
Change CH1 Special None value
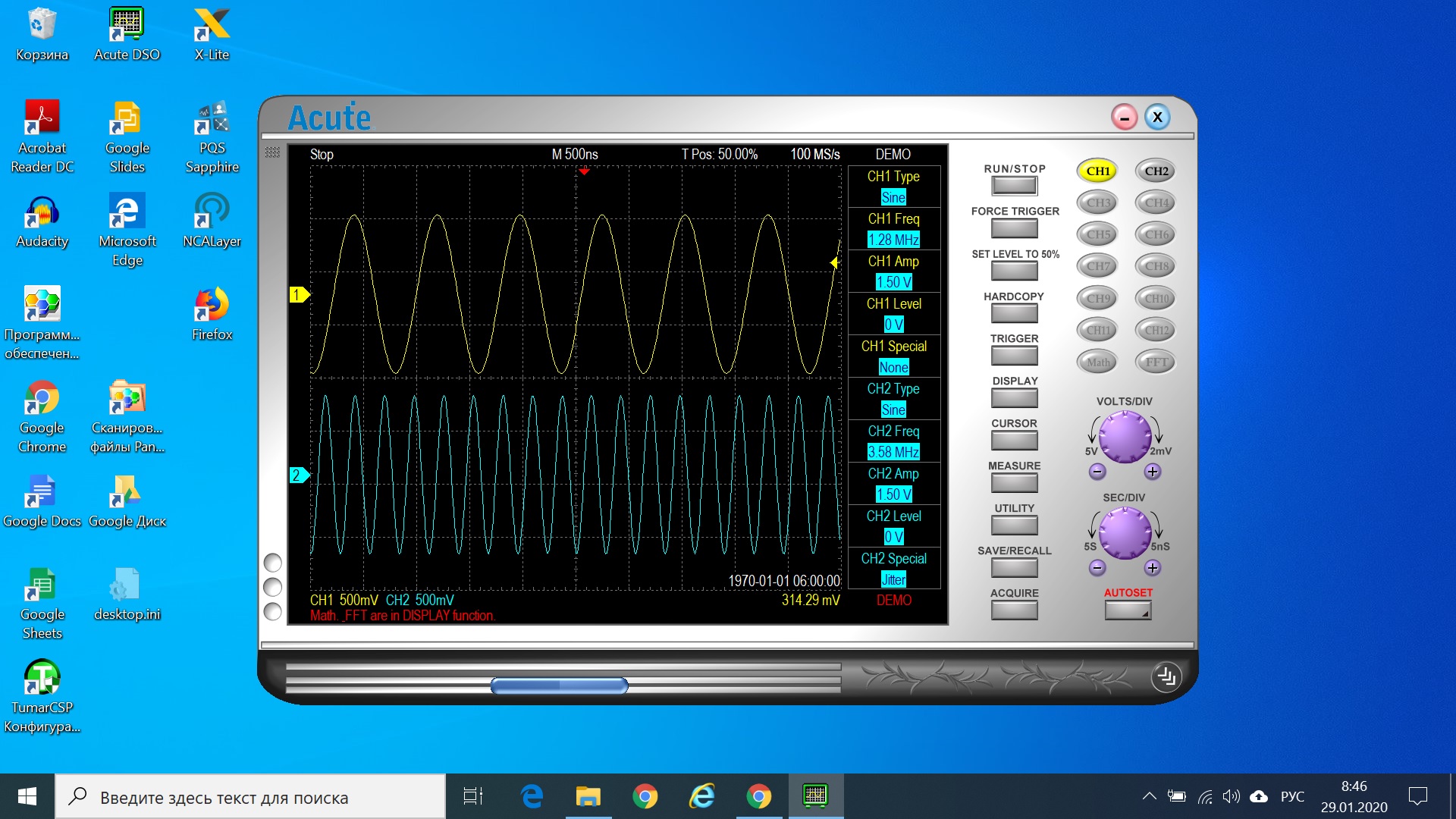[893, 367]
